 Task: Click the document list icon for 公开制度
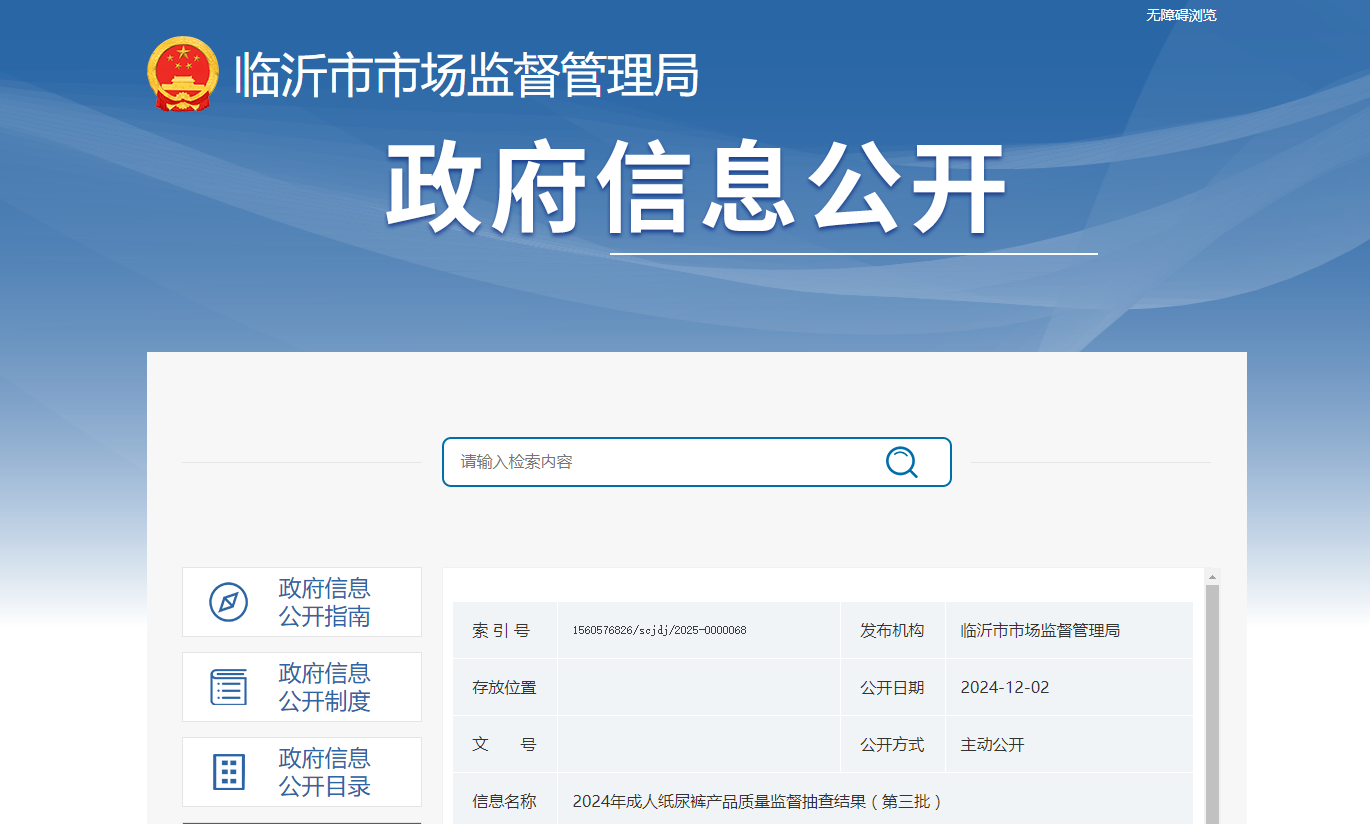(228, 687)
